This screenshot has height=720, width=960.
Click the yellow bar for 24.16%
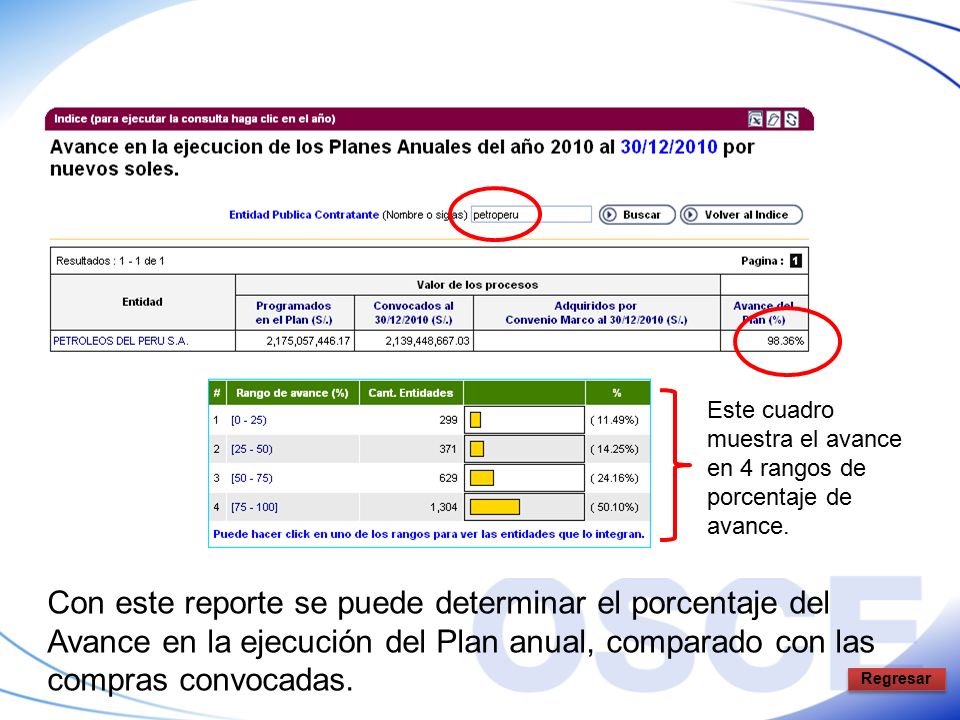click(482, 478)
